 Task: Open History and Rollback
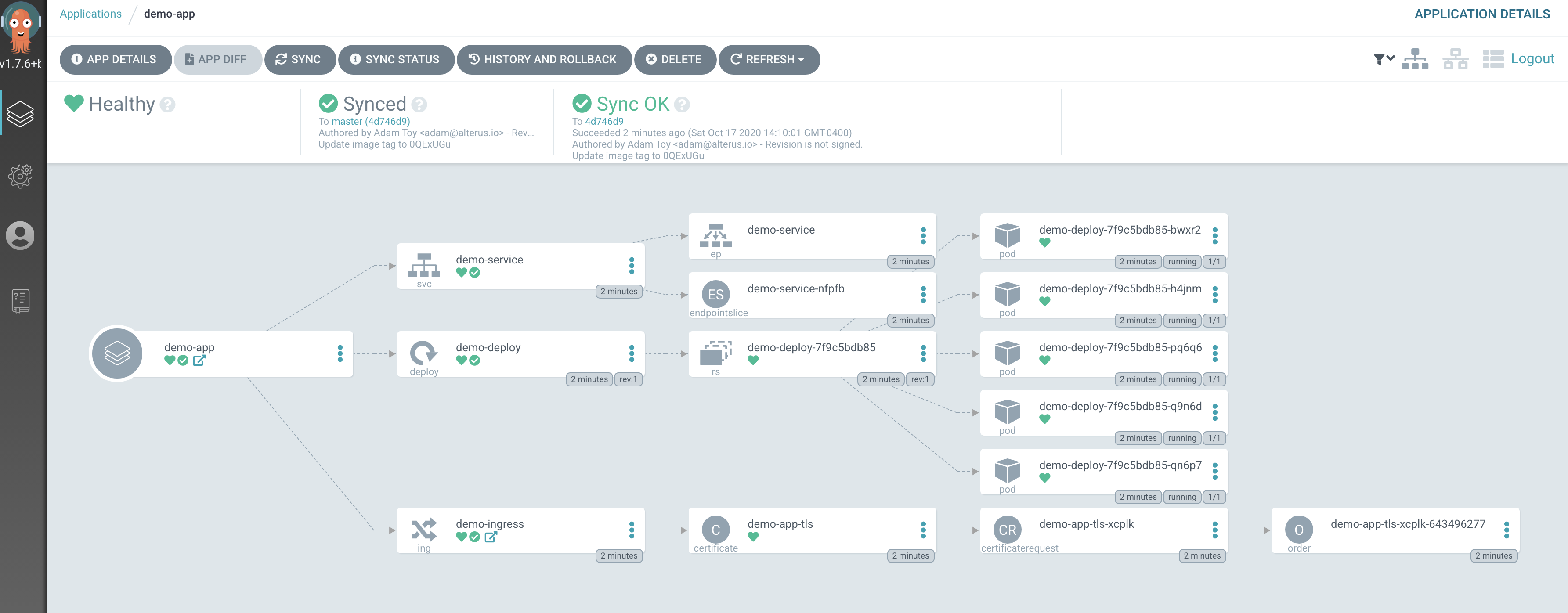[x=544, y=59]
